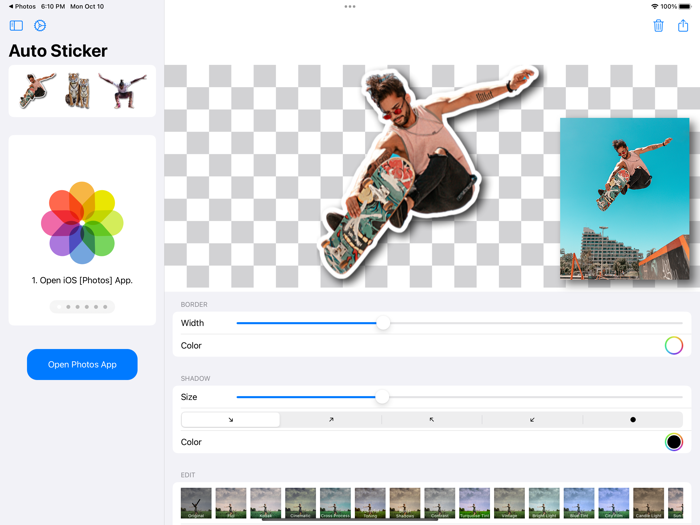Apply the Blue Tint filter thumbnail

pos(579,503)
